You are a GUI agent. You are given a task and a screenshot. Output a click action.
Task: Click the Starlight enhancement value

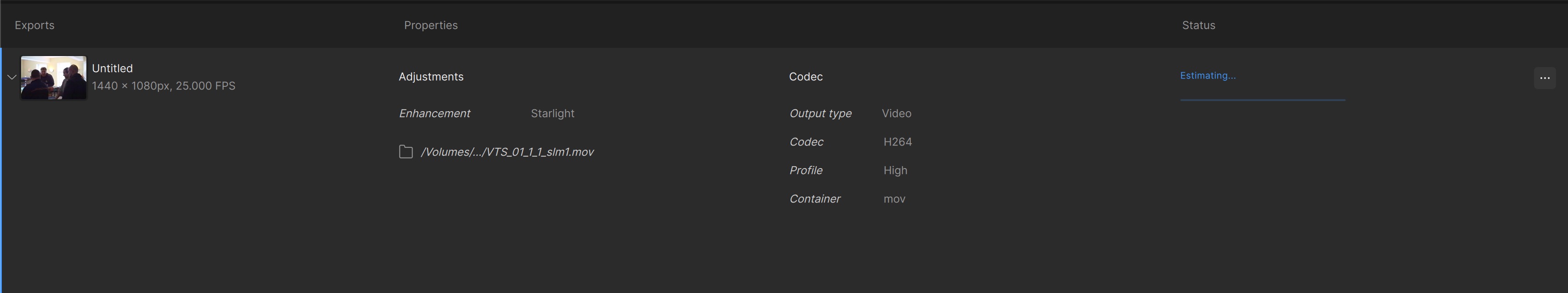point(552,113)
